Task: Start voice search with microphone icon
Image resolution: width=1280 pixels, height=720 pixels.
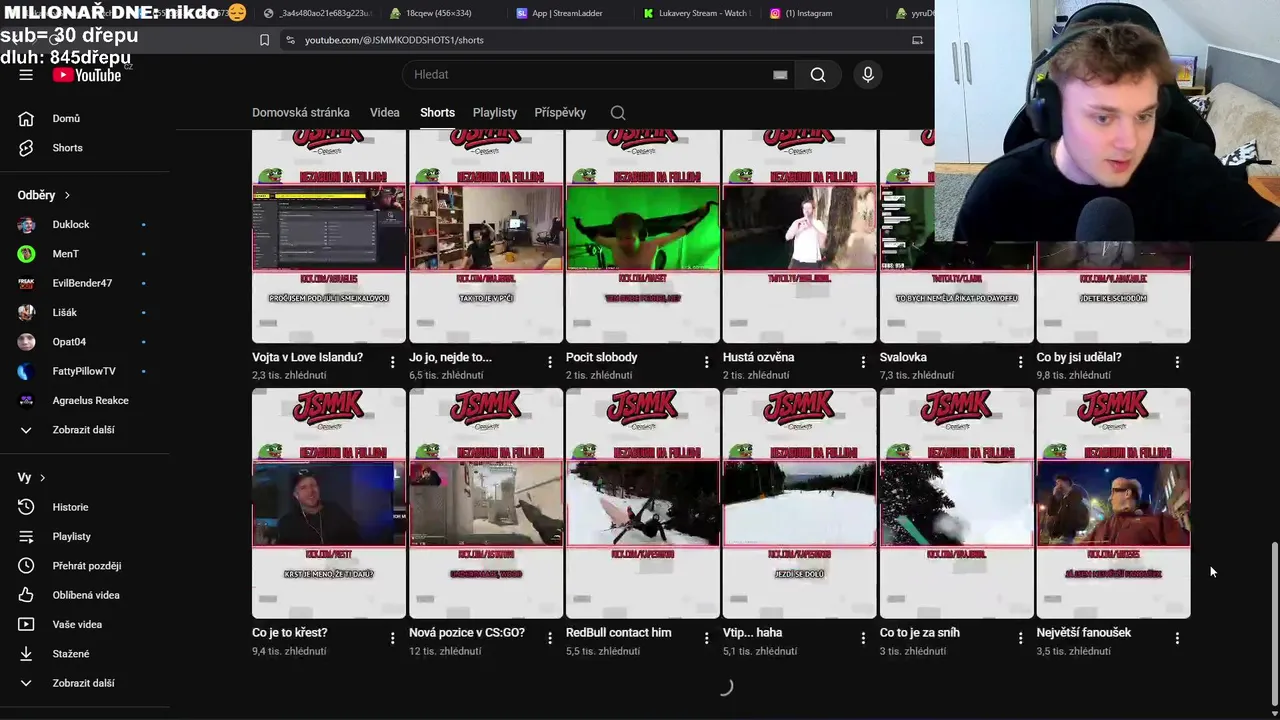Action: [x=868, y=75]
